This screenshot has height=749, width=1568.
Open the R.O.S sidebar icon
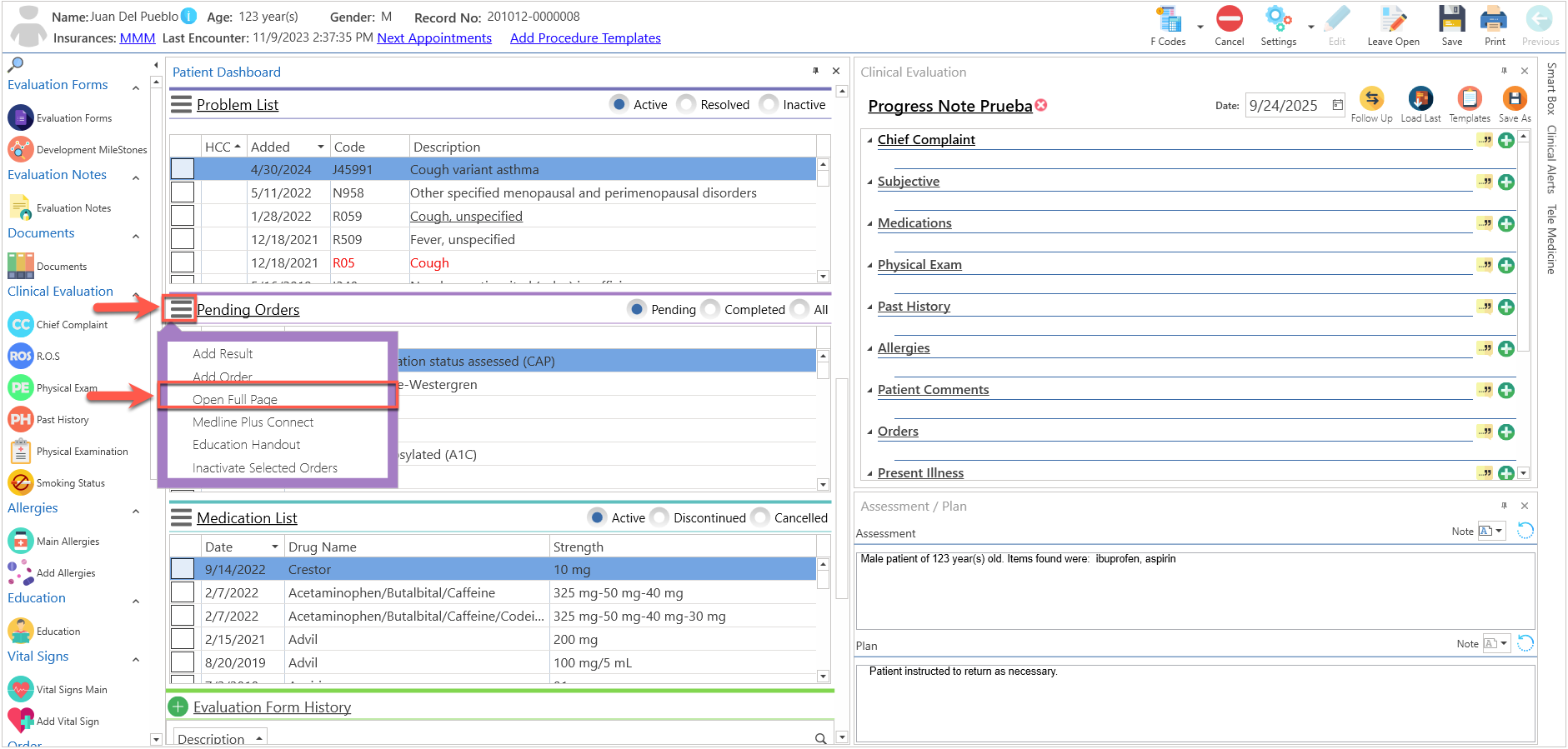pyautogui.click(x=21, y=356)
